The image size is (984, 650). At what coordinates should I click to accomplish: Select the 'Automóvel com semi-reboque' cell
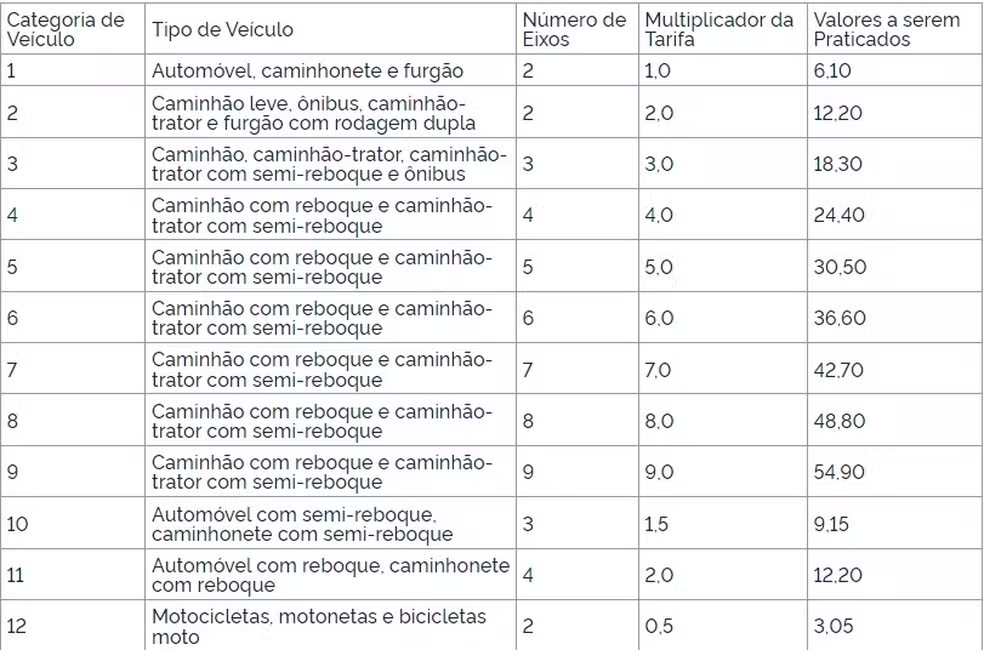331,523
